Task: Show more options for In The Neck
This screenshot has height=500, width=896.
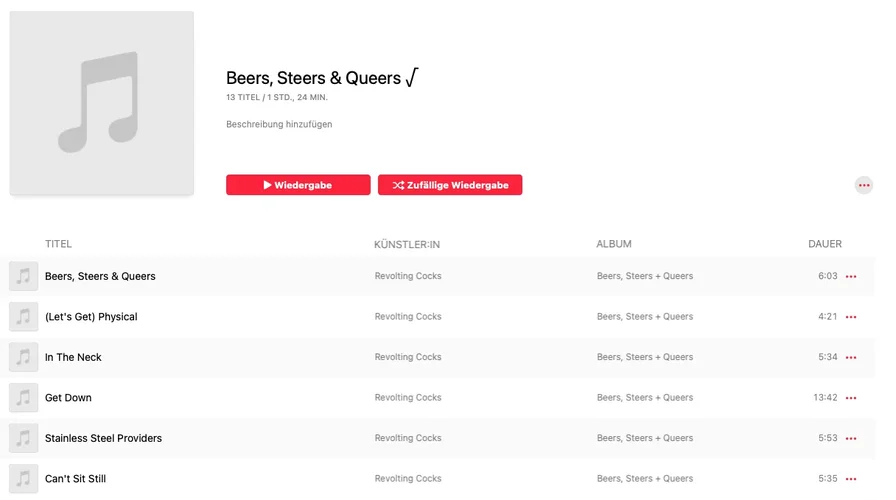Action: click(851, 358)
